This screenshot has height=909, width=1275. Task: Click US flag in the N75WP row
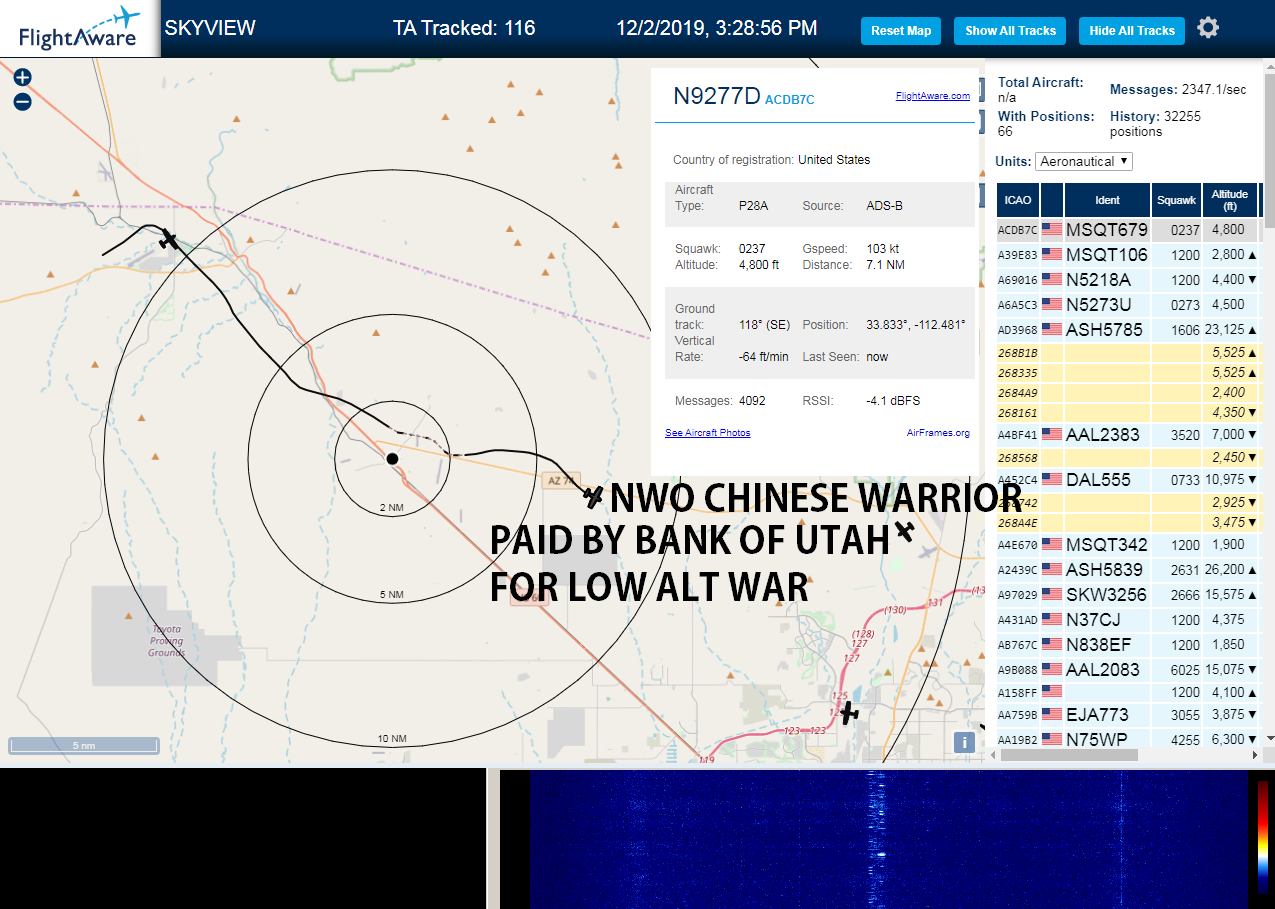click(x=1052, y=739)
